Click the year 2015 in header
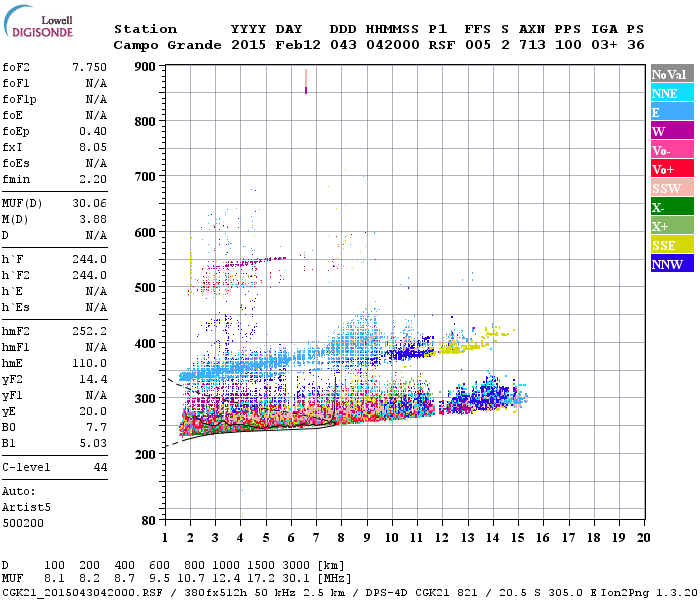This screenshot has width=700, height=600. tap(248, 45)
